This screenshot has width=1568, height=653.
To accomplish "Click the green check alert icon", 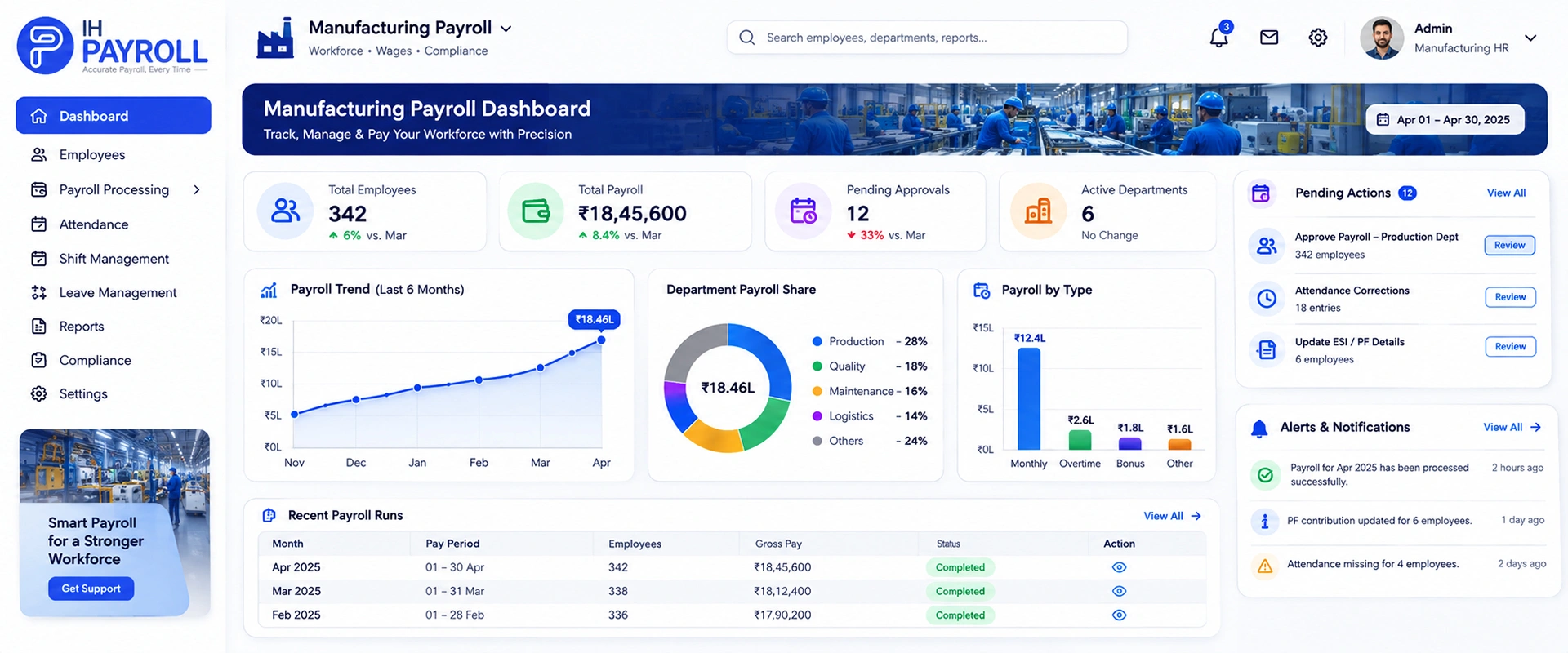I will [x=1265, y=475].
